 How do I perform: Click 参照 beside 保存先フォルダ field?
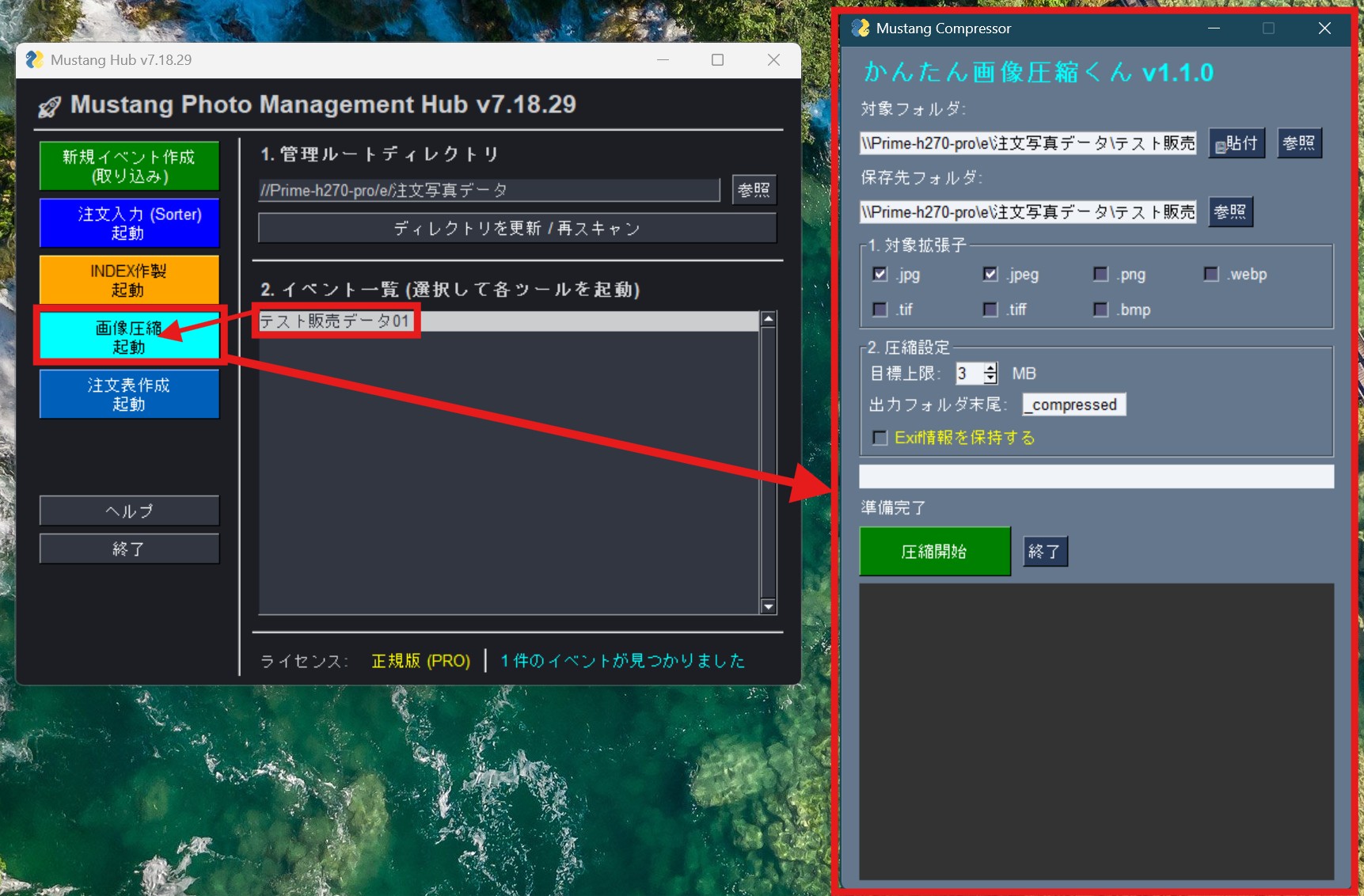pos(1230,212)
